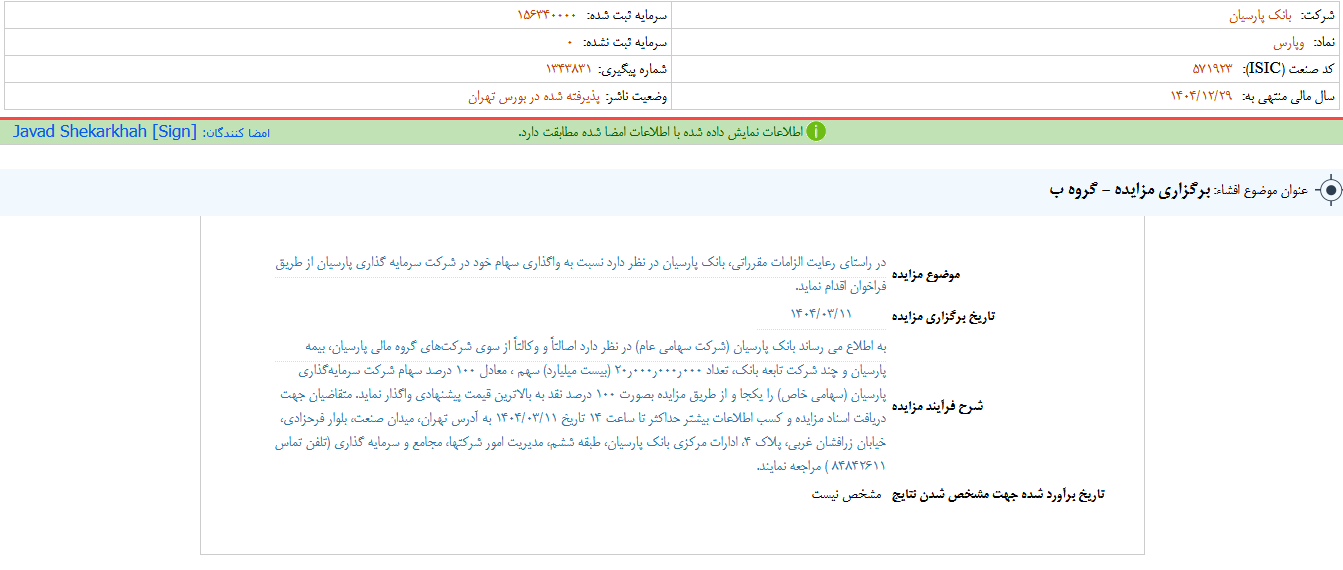Click the round bullet icon beside عنوان موضوع افشاء

1330,191
